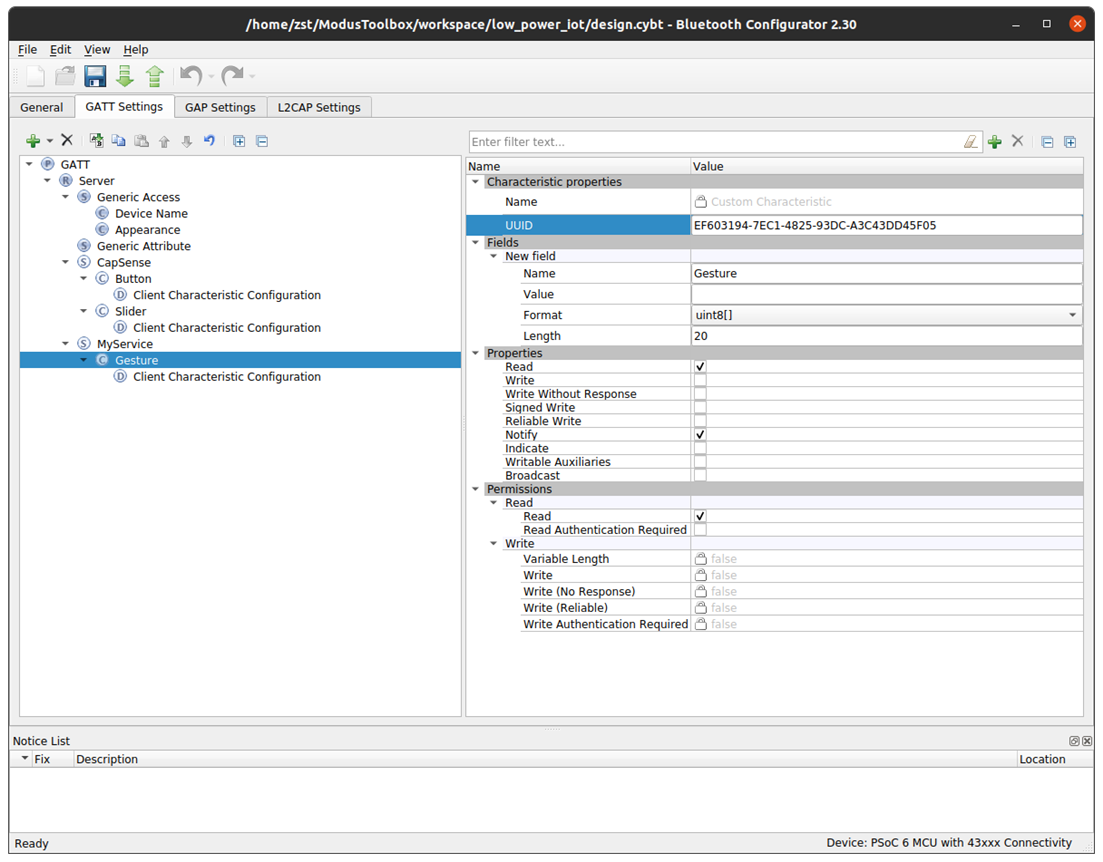Viewport: 1103px width, 862px height.
Task: Toggle the Indicate property checkbox
Action: coord(700,449)
